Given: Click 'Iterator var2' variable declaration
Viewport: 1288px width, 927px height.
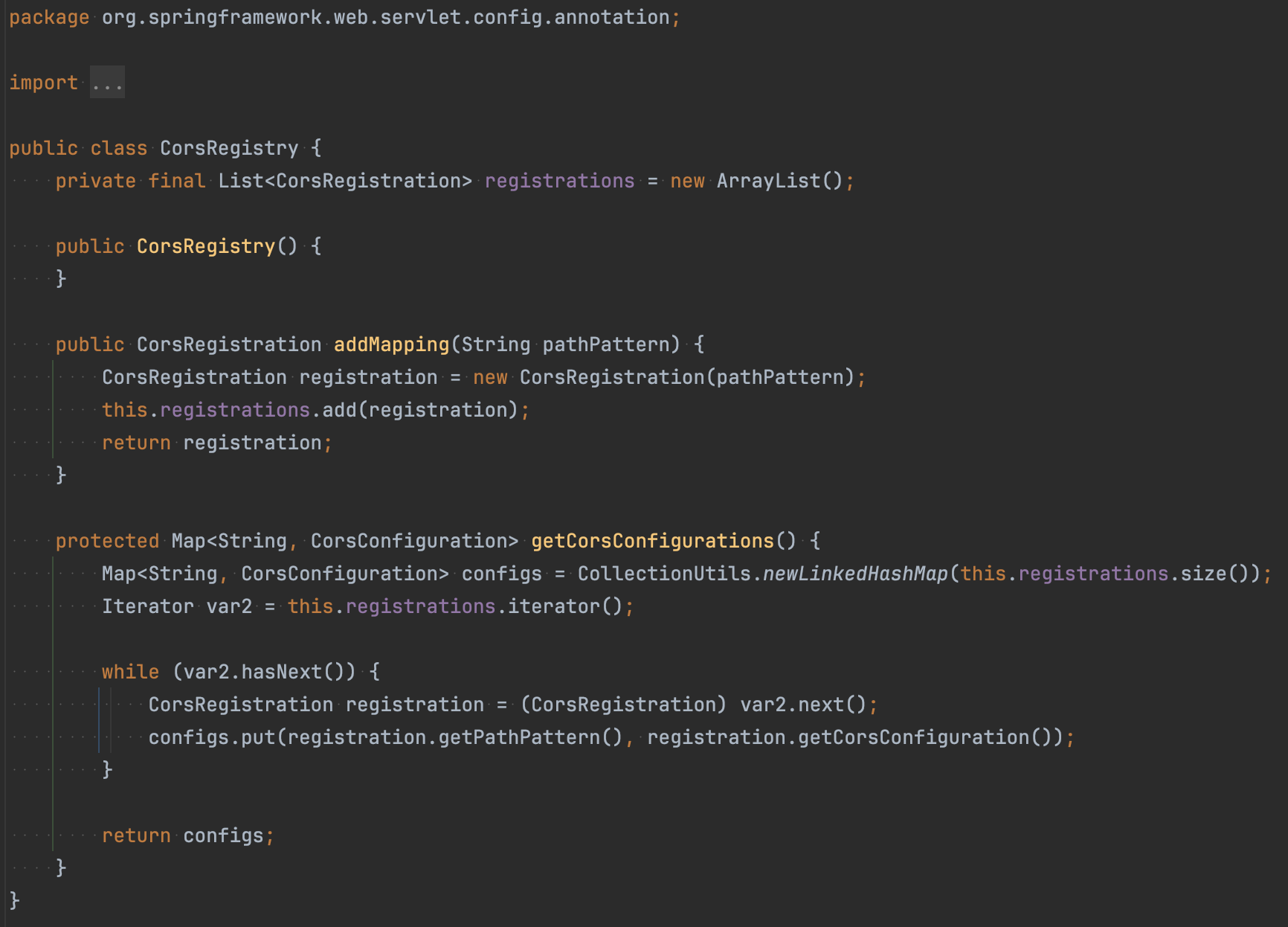Looking at the screenshot, I should click(x=177, y=606).
